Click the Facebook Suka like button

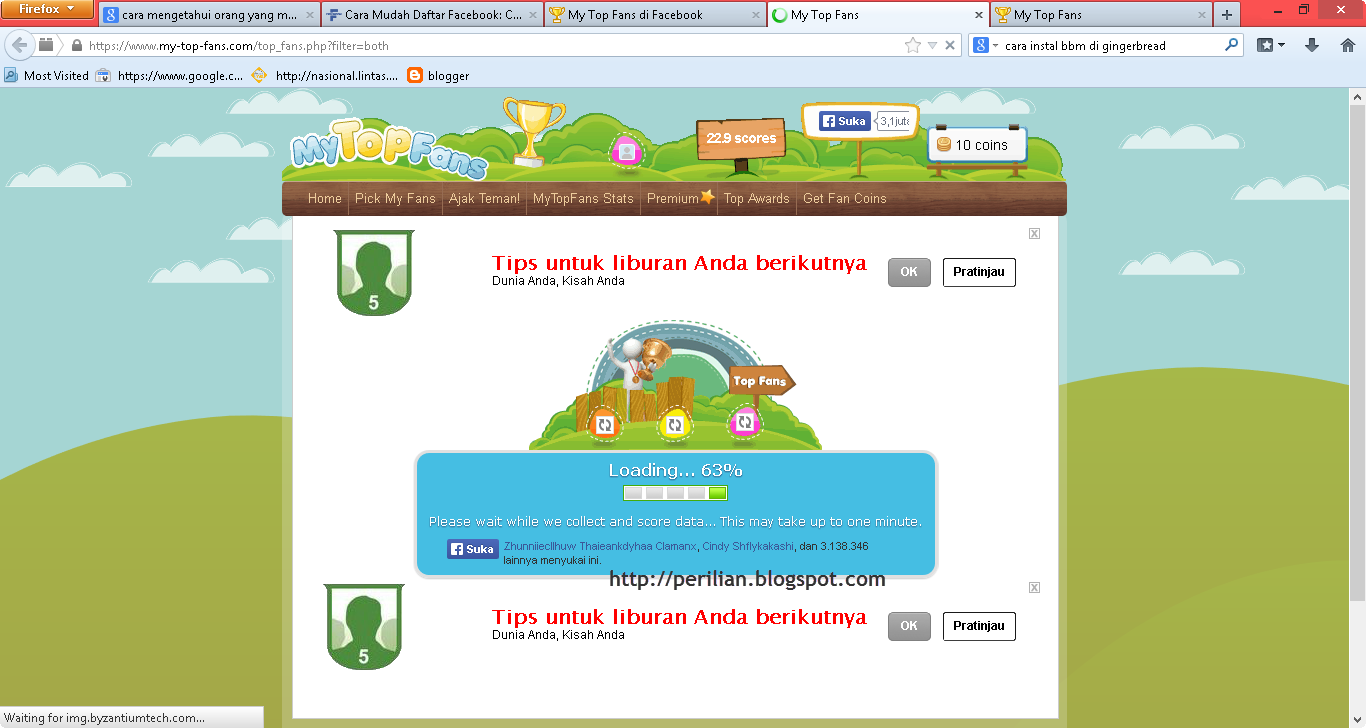845,121
